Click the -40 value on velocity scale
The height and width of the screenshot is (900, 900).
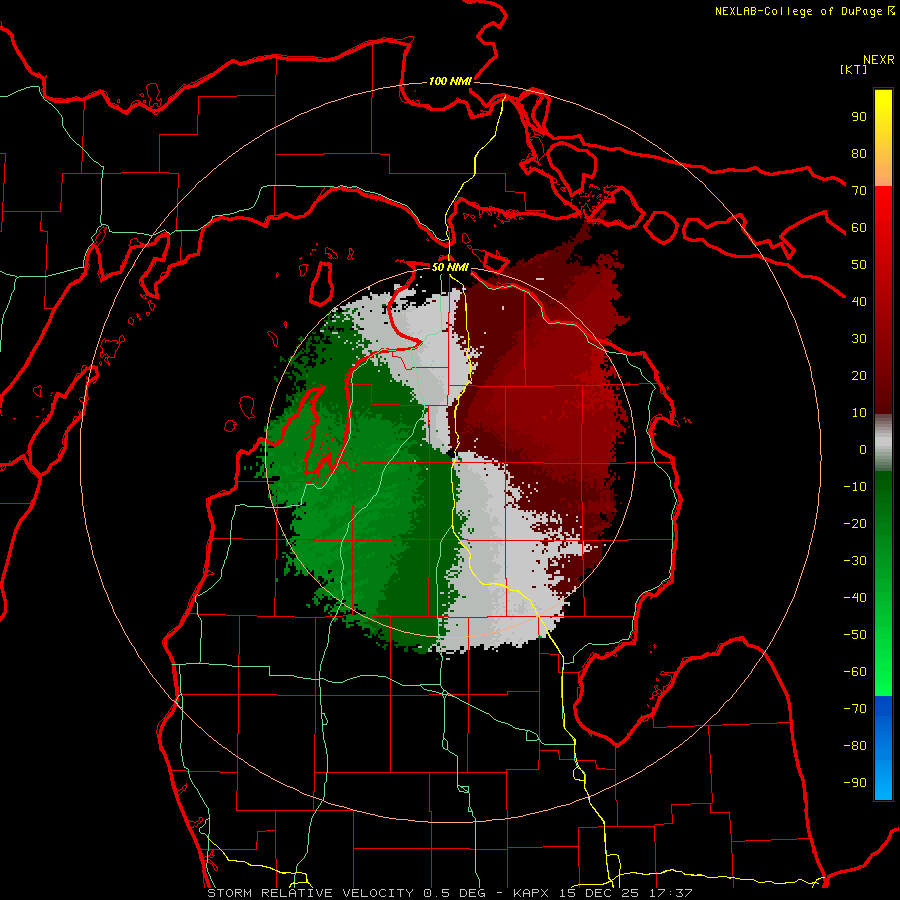[x=855, y=598]
